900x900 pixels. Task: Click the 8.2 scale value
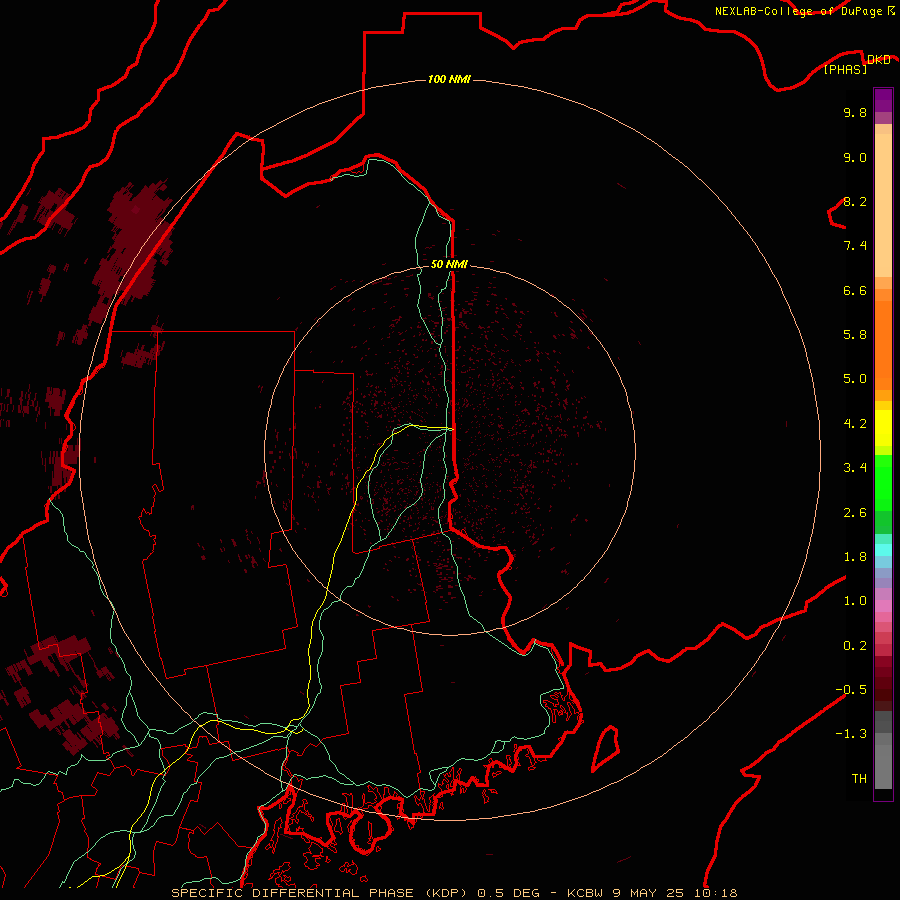[855, 201]
